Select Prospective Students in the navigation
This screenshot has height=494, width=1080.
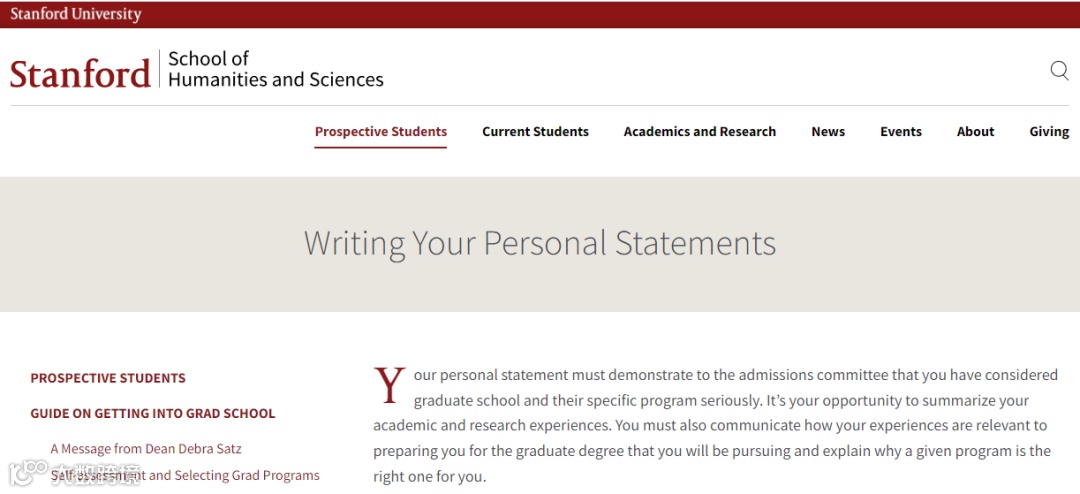(381, 132)
